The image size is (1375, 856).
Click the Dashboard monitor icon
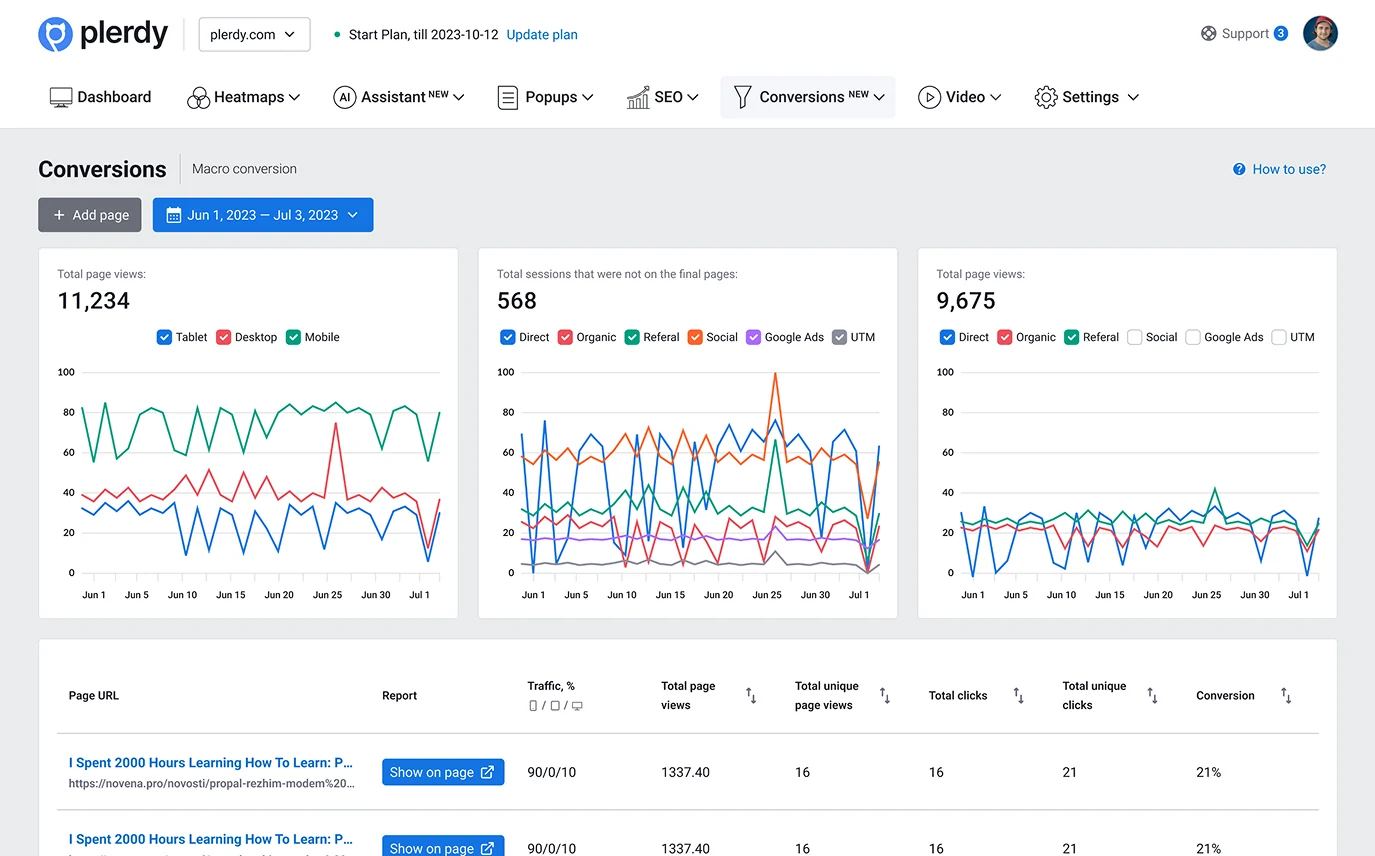click(61, 97)
